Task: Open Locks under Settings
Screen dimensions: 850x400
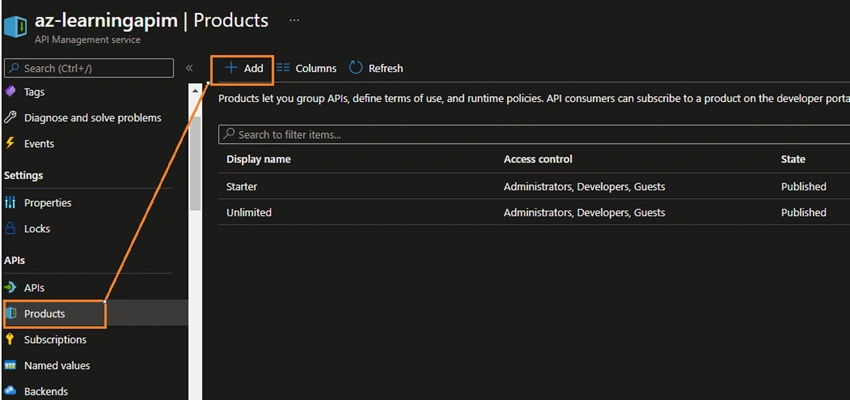Action: (37, 229)
